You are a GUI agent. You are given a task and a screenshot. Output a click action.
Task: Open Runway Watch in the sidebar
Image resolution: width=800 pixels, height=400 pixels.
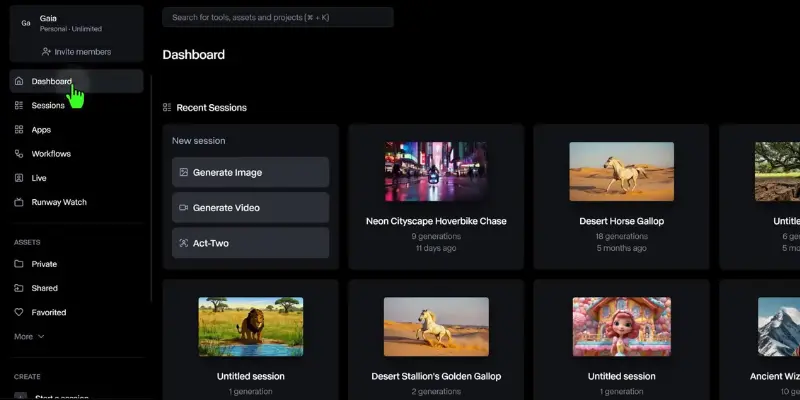tap(77, 202)
